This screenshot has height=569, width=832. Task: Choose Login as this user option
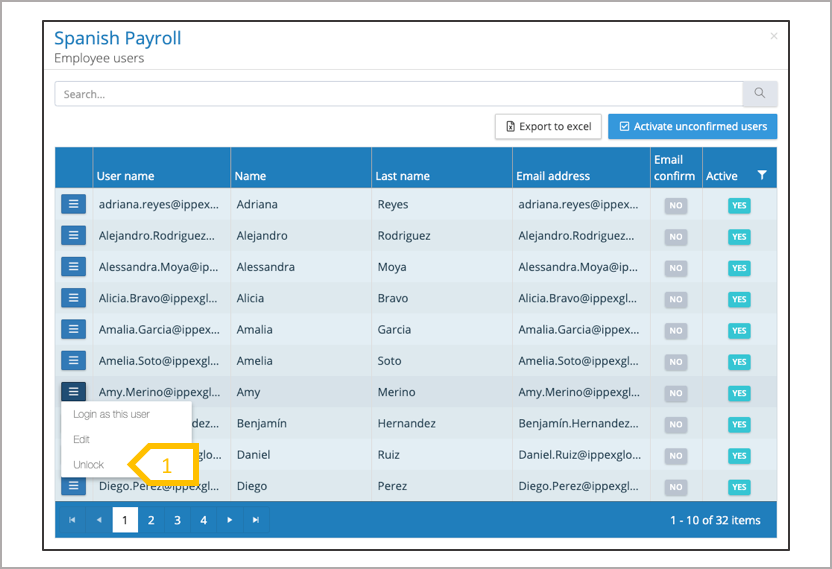coord(111,415)
